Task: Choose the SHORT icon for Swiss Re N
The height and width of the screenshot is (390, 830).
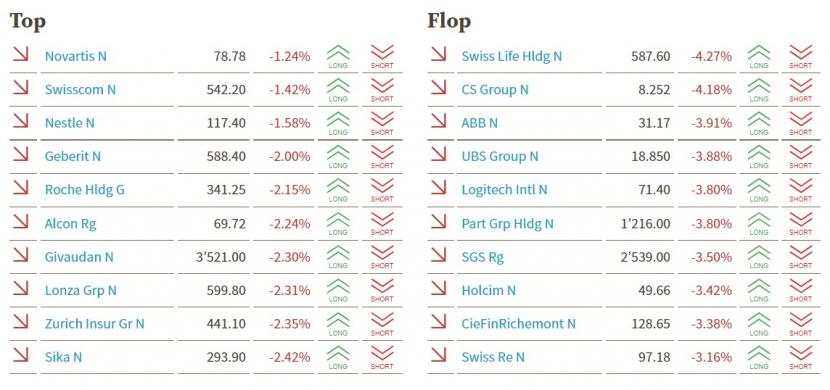Action: point(800,357)
